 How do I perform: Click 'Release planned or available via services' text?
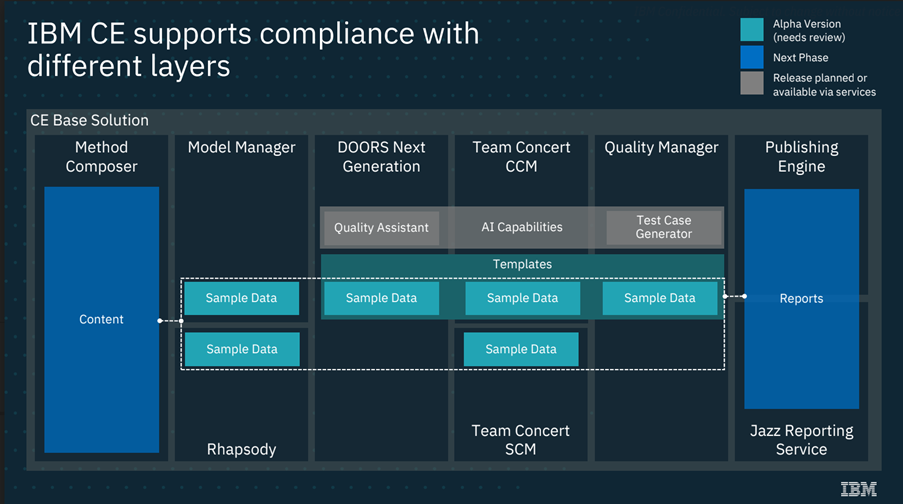coord(824,85)
